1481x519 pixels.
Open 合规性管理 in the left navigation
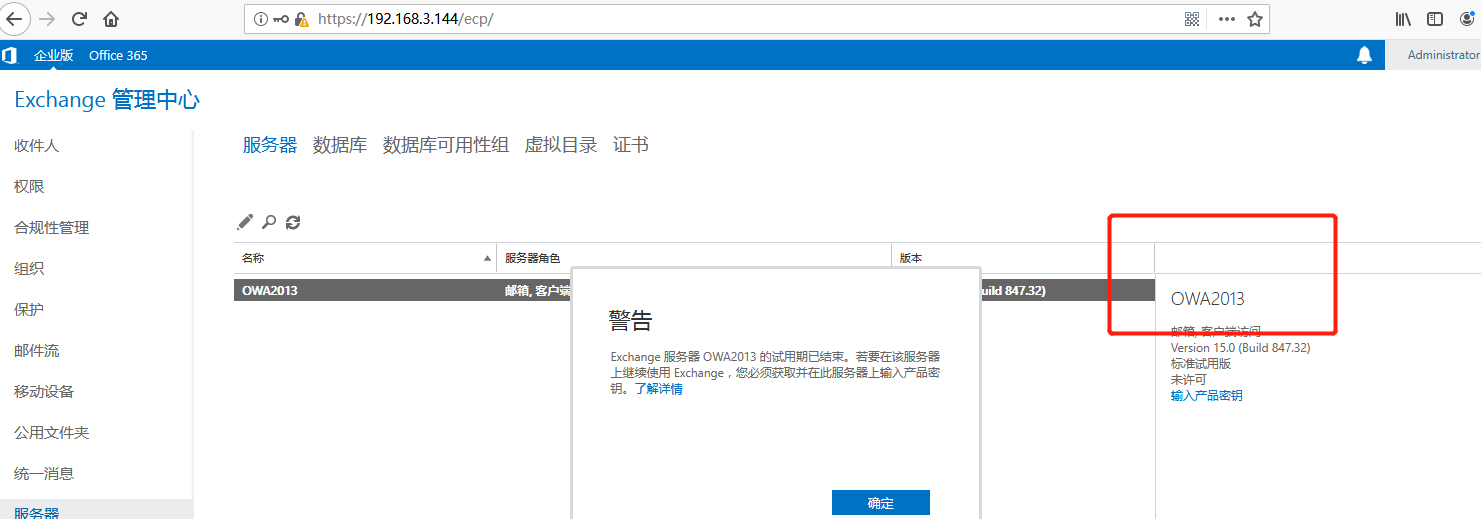52,227
